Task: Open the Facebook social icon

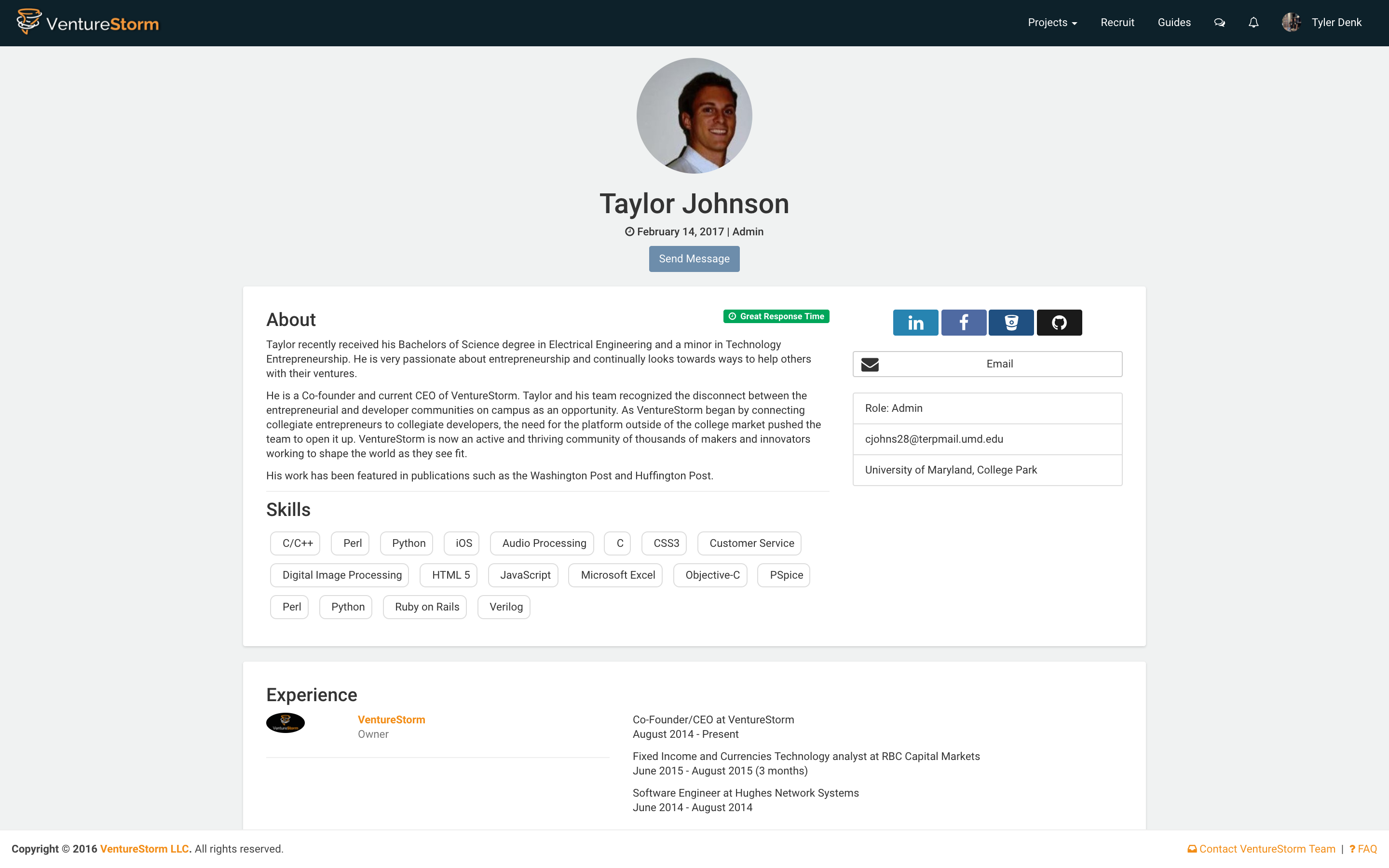Action: (964, 323)
